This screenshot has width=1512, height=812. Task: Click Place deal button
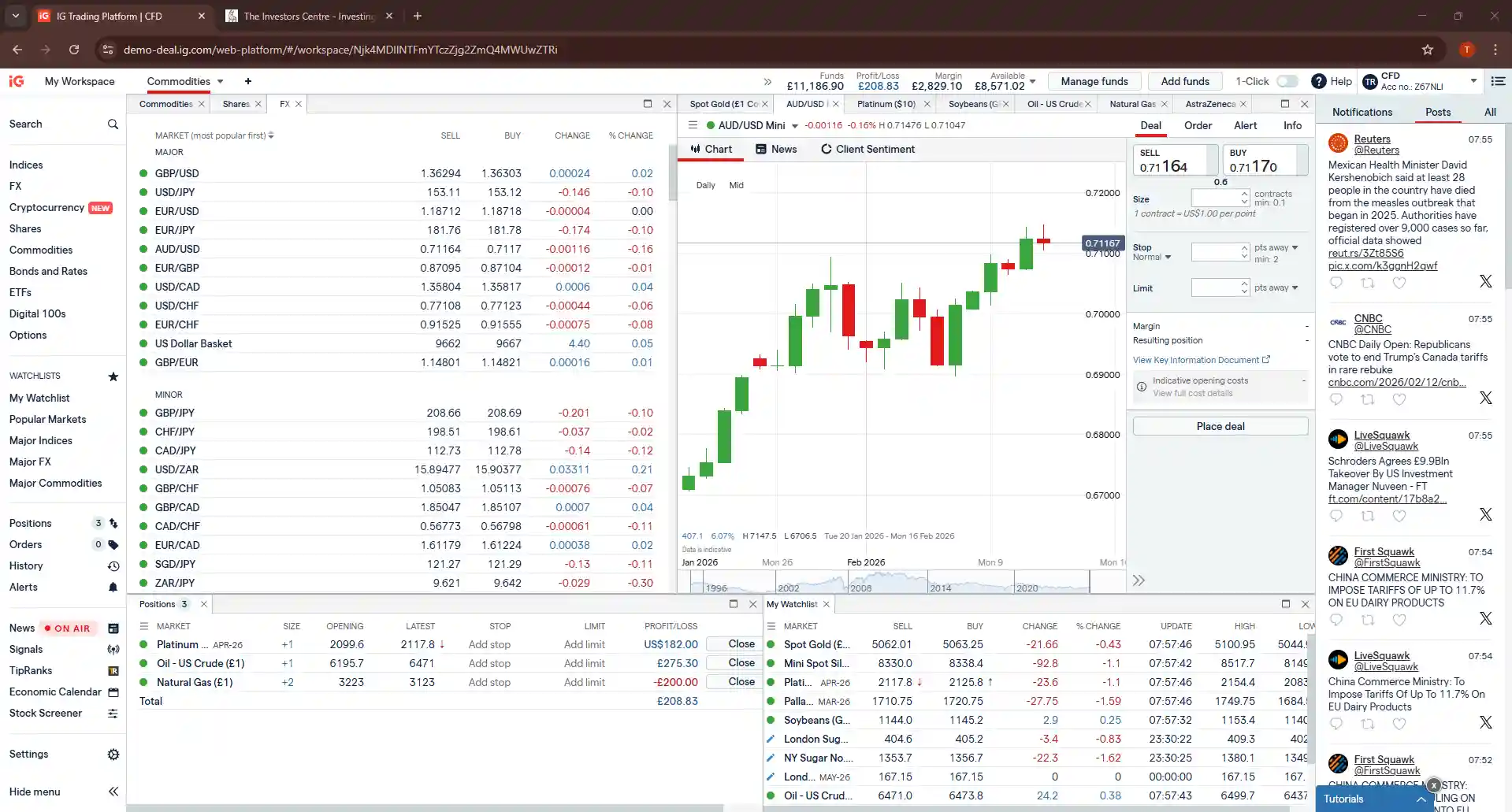(x=1220, y=426)
